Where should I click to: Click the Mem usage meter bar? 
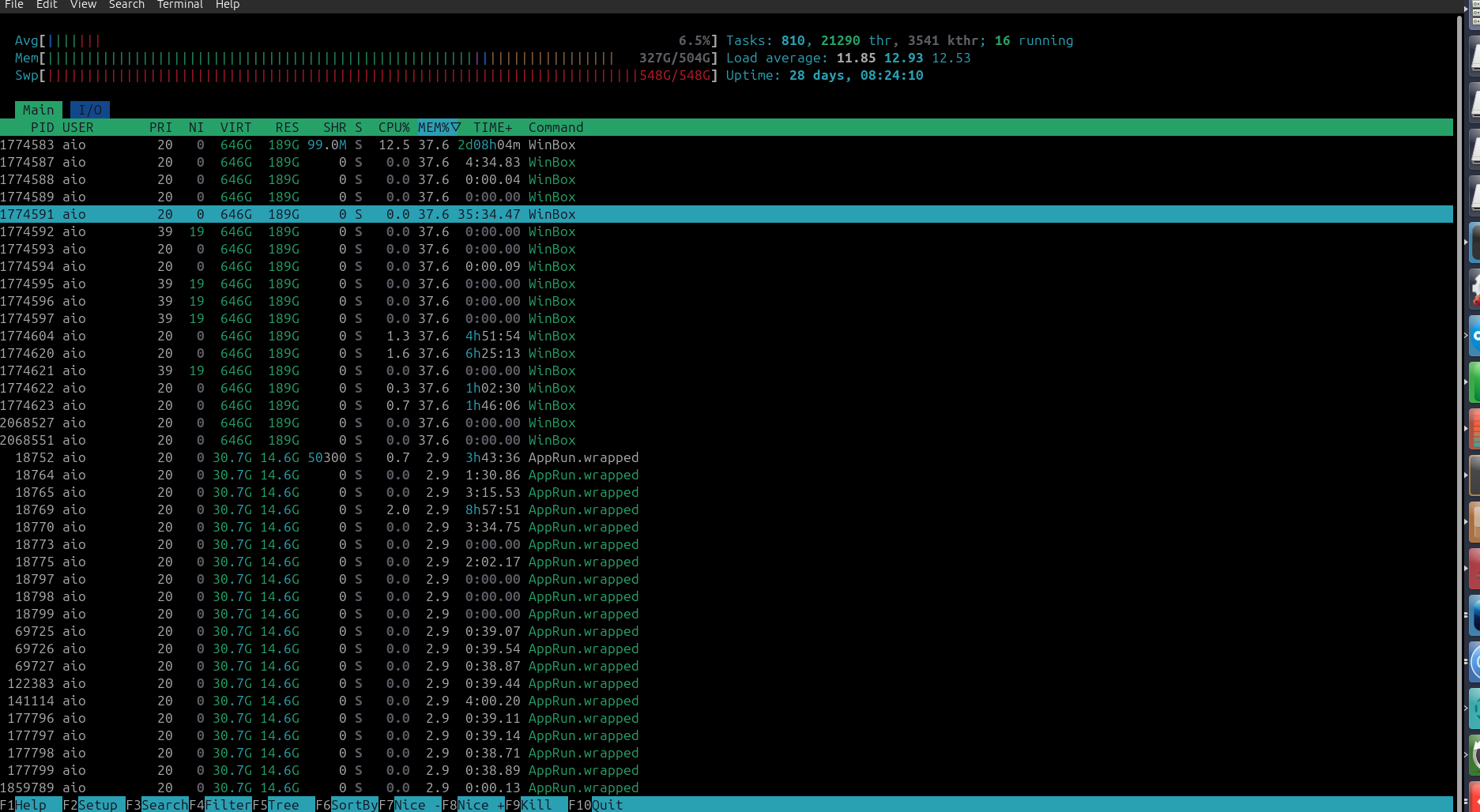pyautogui.click(x=366, y=58)
